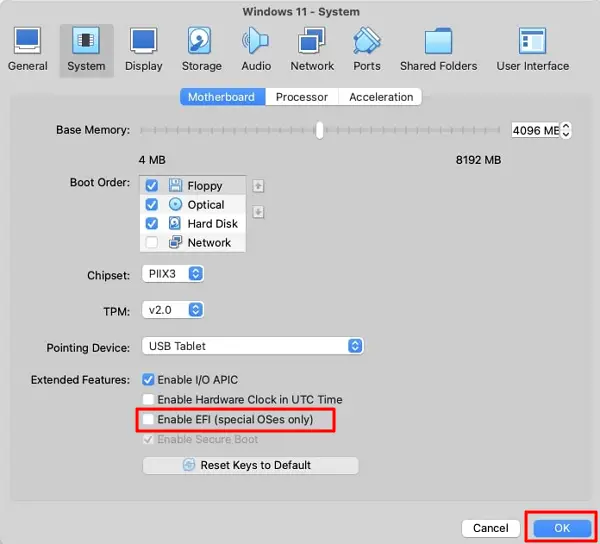Click the Optical boot order label
Image resolution: width=600 pixels, height=544 pixels.
(x=206, y=205)
